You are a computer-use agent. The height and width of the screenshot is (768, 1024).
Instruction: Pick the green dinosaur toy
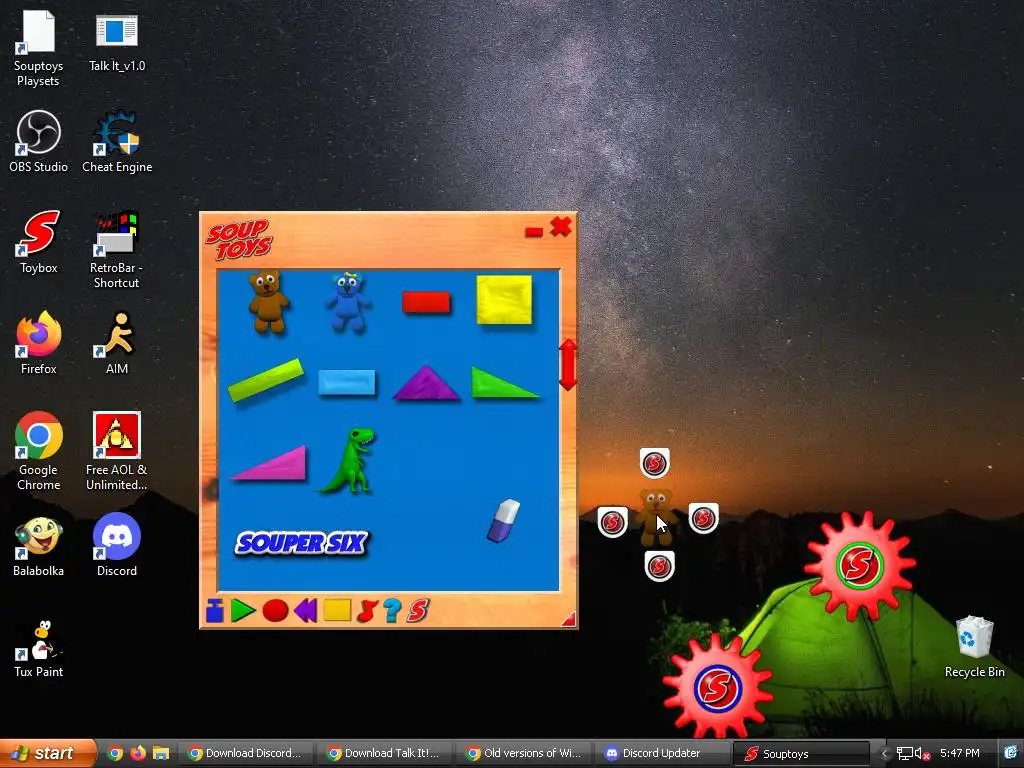(348, 460)
